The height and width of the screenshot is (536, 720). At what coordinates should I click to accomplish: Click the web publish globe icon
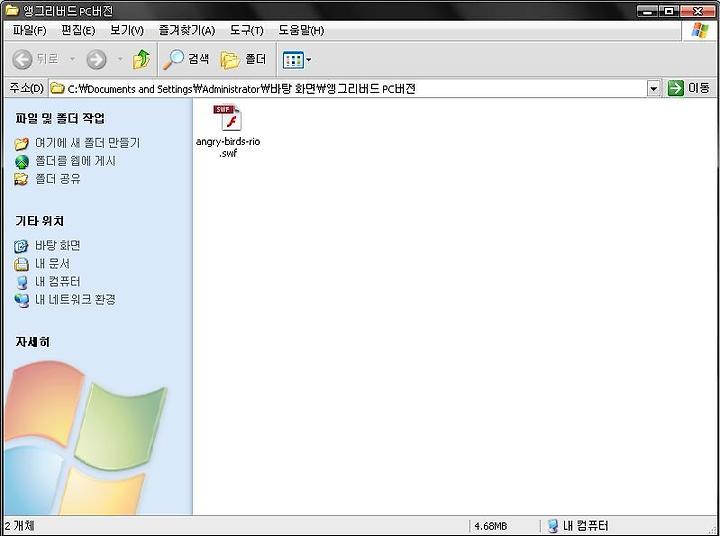pyautogui.click(x=22, y=162)
